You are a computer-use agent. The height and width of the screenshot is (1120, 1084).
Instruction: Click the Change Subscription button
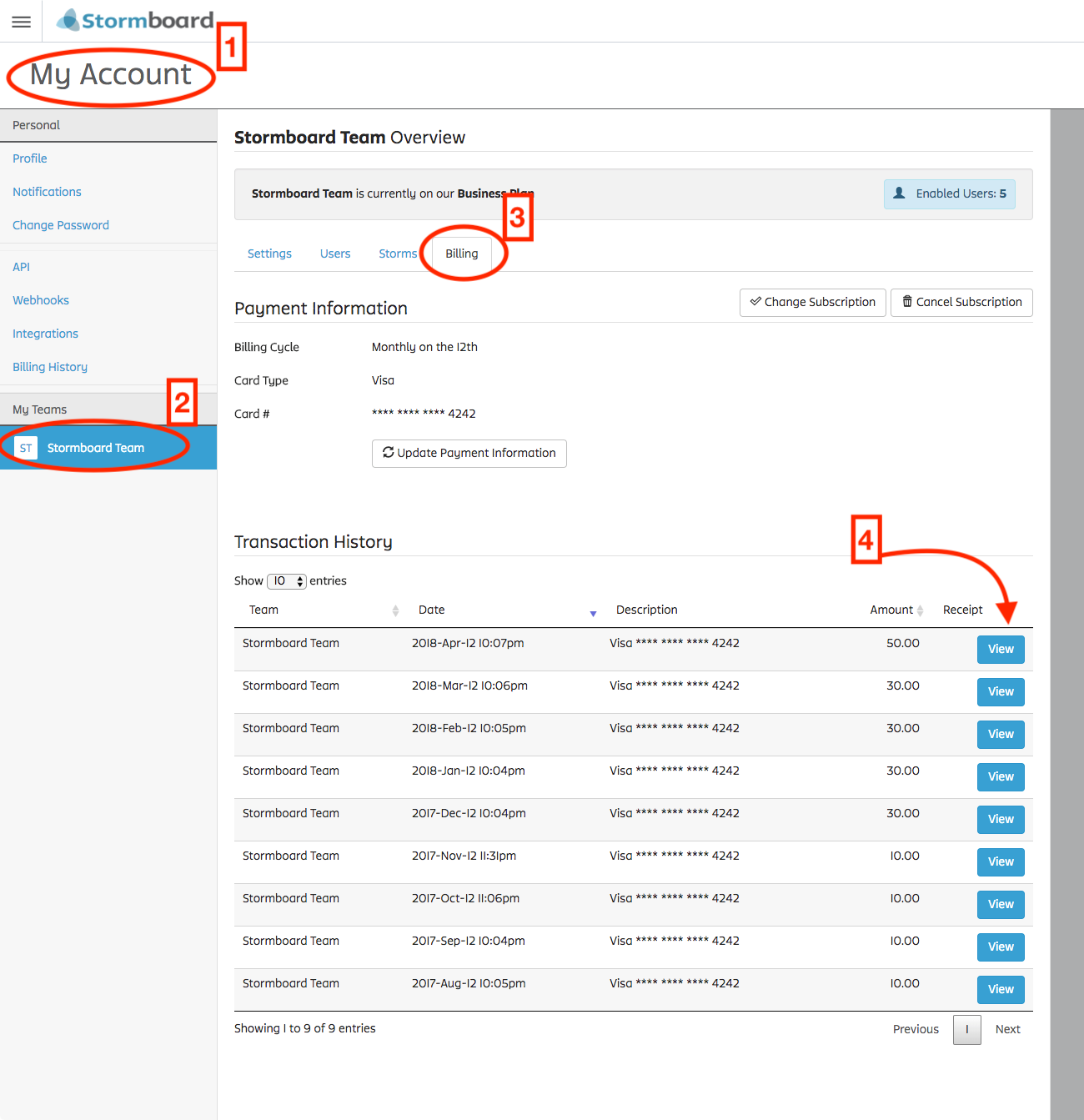coord(813,303)
